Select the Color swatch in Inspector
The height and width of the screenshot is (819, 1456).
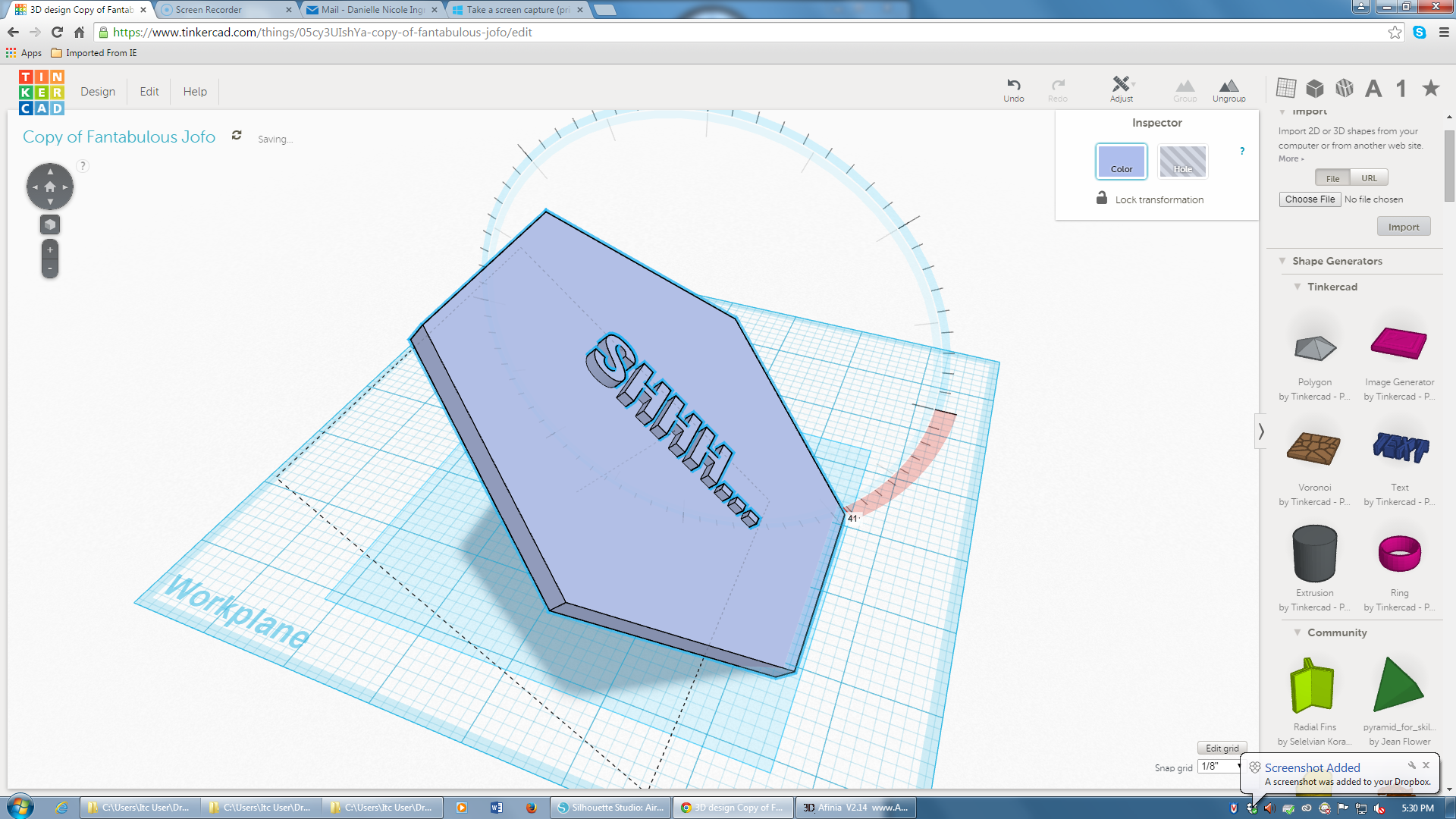1122,161
